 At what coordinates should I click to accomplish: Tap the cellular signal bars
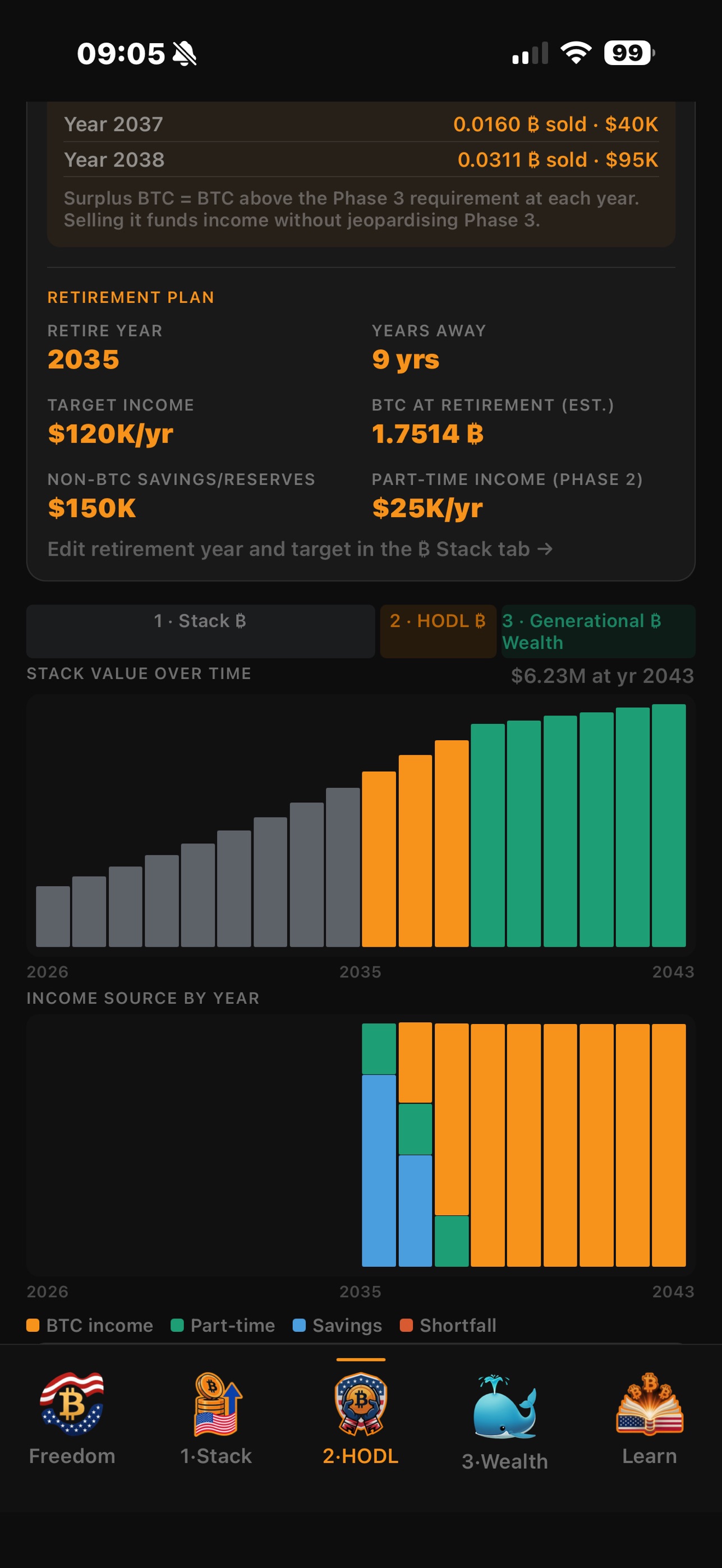[530, 53]
